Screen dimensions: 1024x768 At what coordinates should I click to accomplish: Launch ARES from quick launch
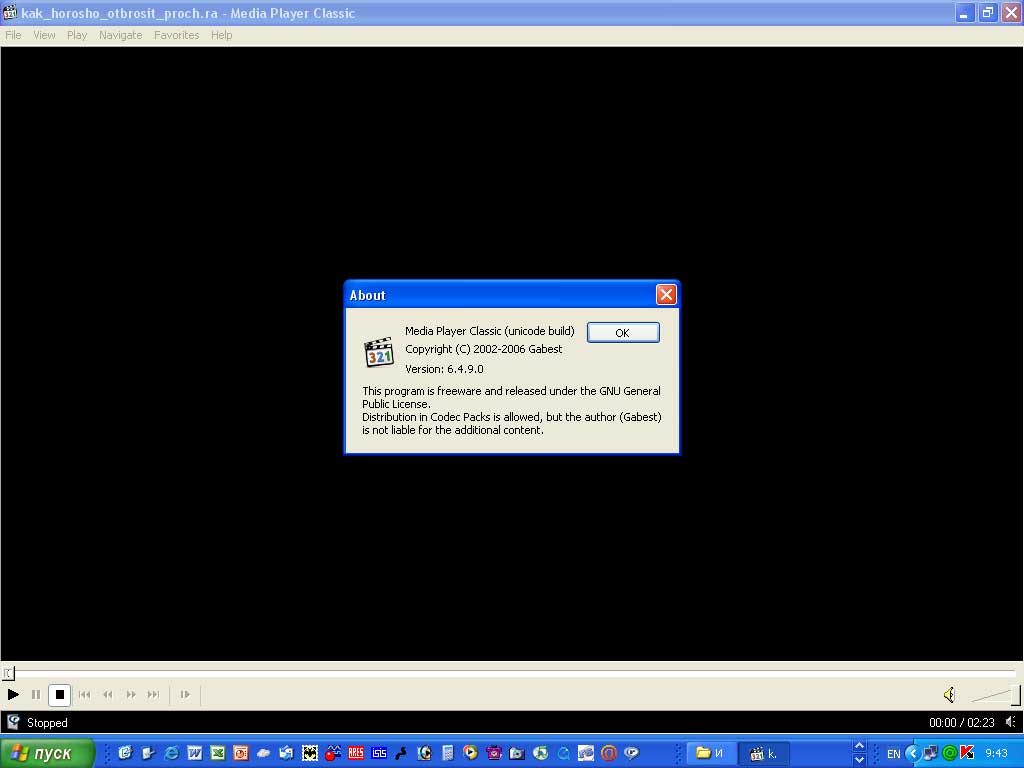coord(356,753)
